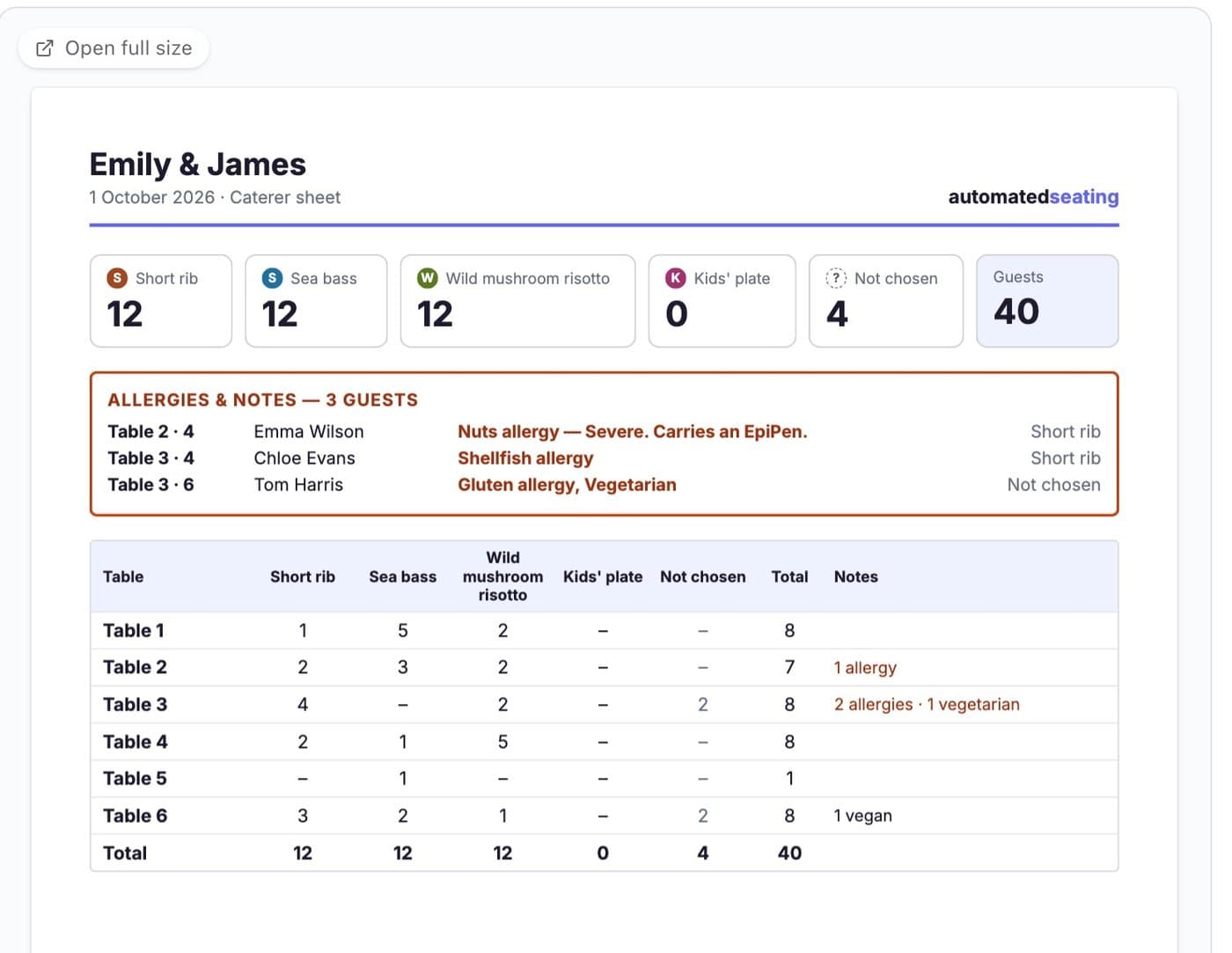Click the Kids' plate summary count 0

[677, 314]
